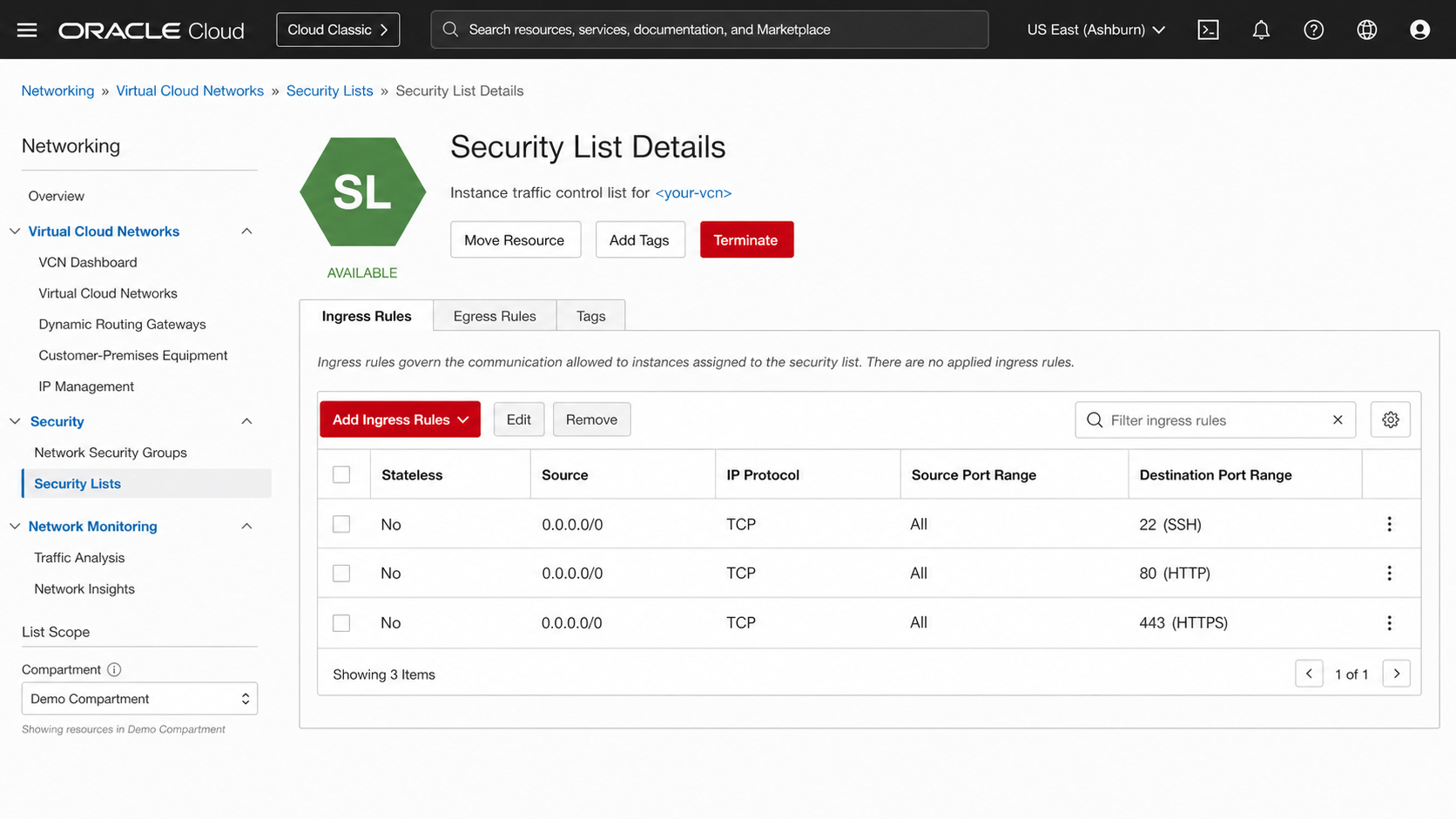Click the Compartment info icon
Screen dimensions: 1456x819
tap(114, 669)
